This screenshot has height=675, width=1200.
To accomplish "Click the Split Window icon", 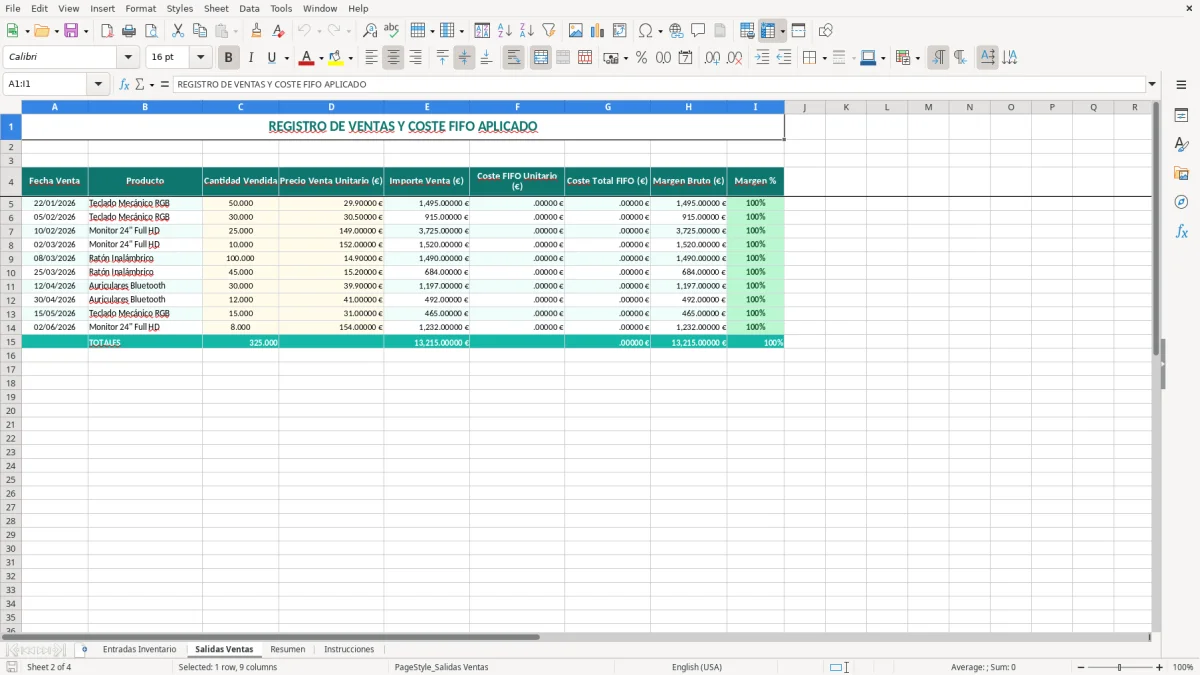I will [x=798, y=31].
